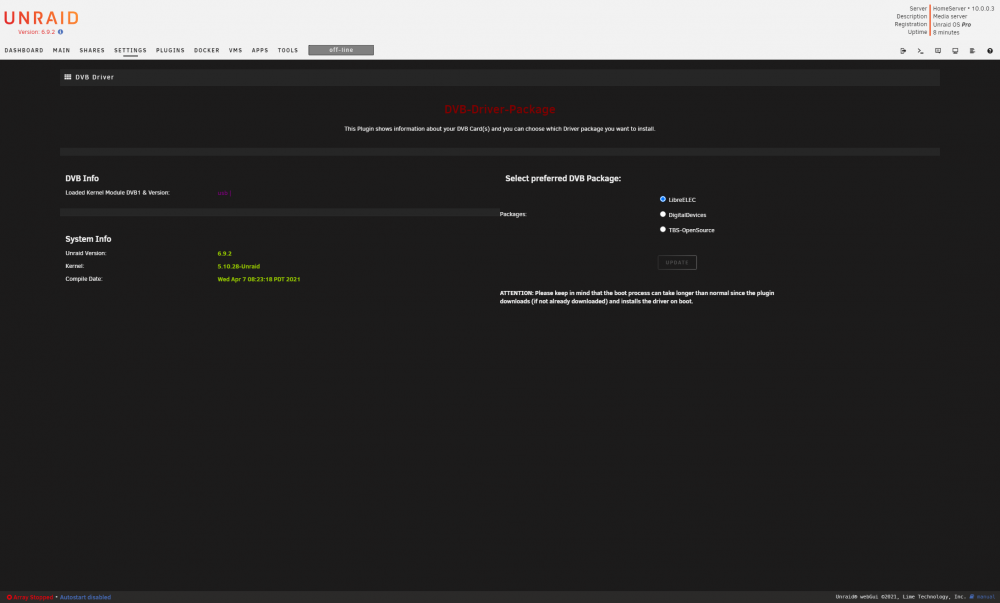The height and width of the screenshot is (603, 1000).
Task: Open the Settings menu
Action: (x=130, y=50)
